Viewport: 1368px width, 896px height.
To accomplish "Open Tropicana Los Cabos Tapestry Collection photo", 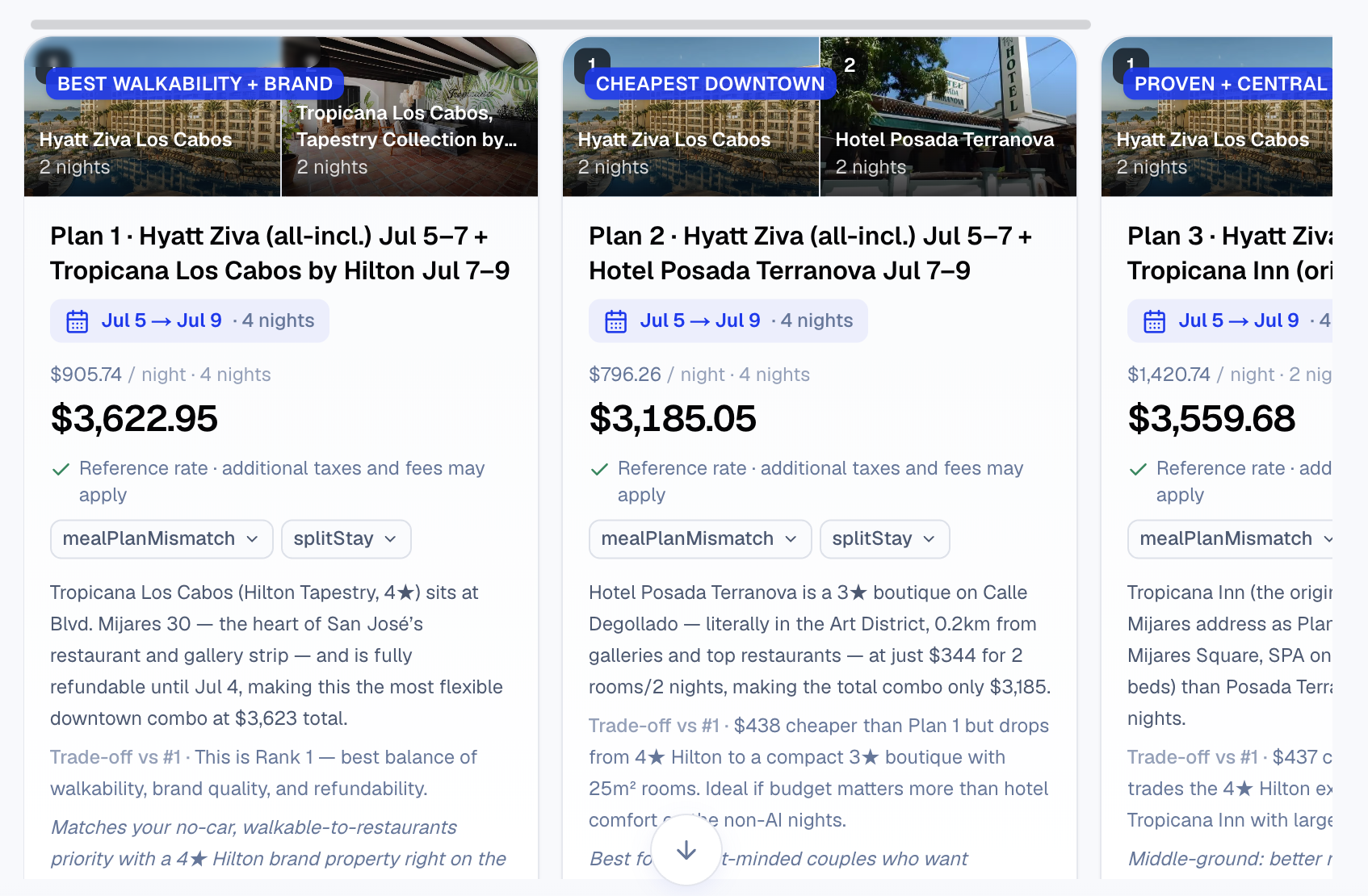I will pyautogui.click(x=409, y=116).
